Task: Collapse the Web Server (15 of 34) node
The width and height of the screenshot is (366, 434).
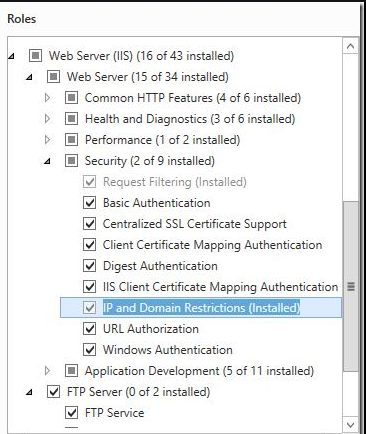Action: click(30, 78)
